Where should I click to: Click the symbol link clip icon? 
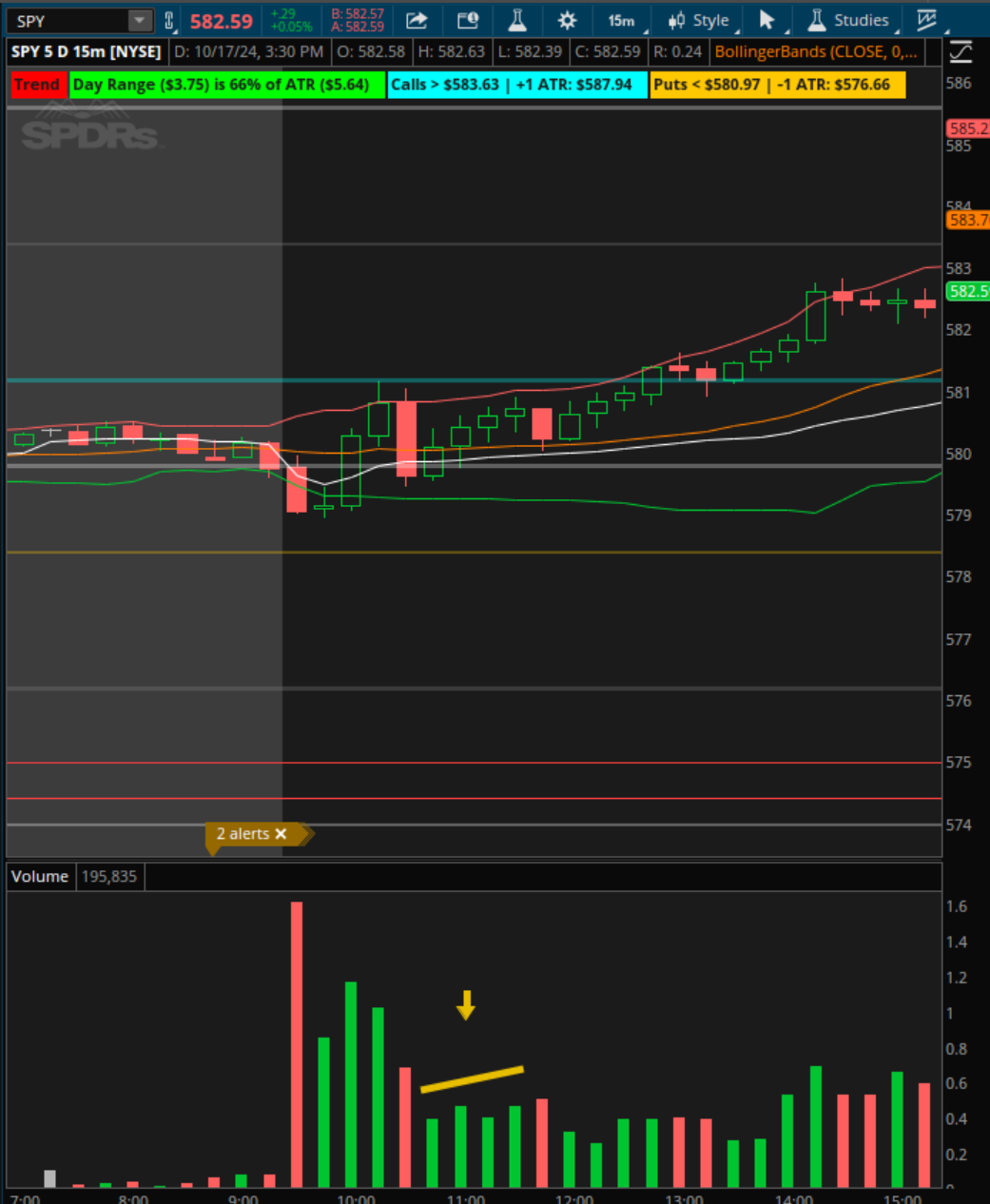click(169, 21)
